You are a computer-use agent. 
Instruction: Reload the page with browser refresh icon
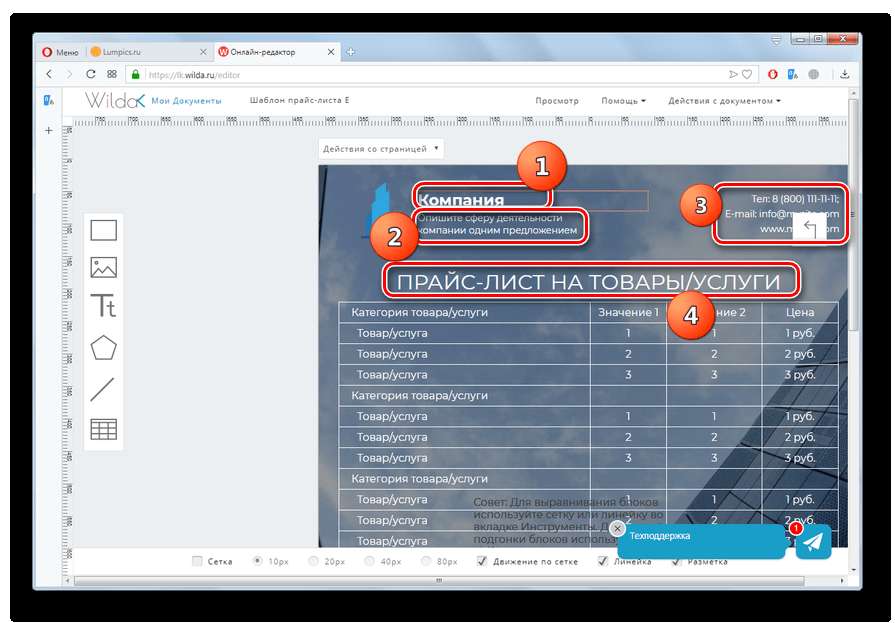91,74
